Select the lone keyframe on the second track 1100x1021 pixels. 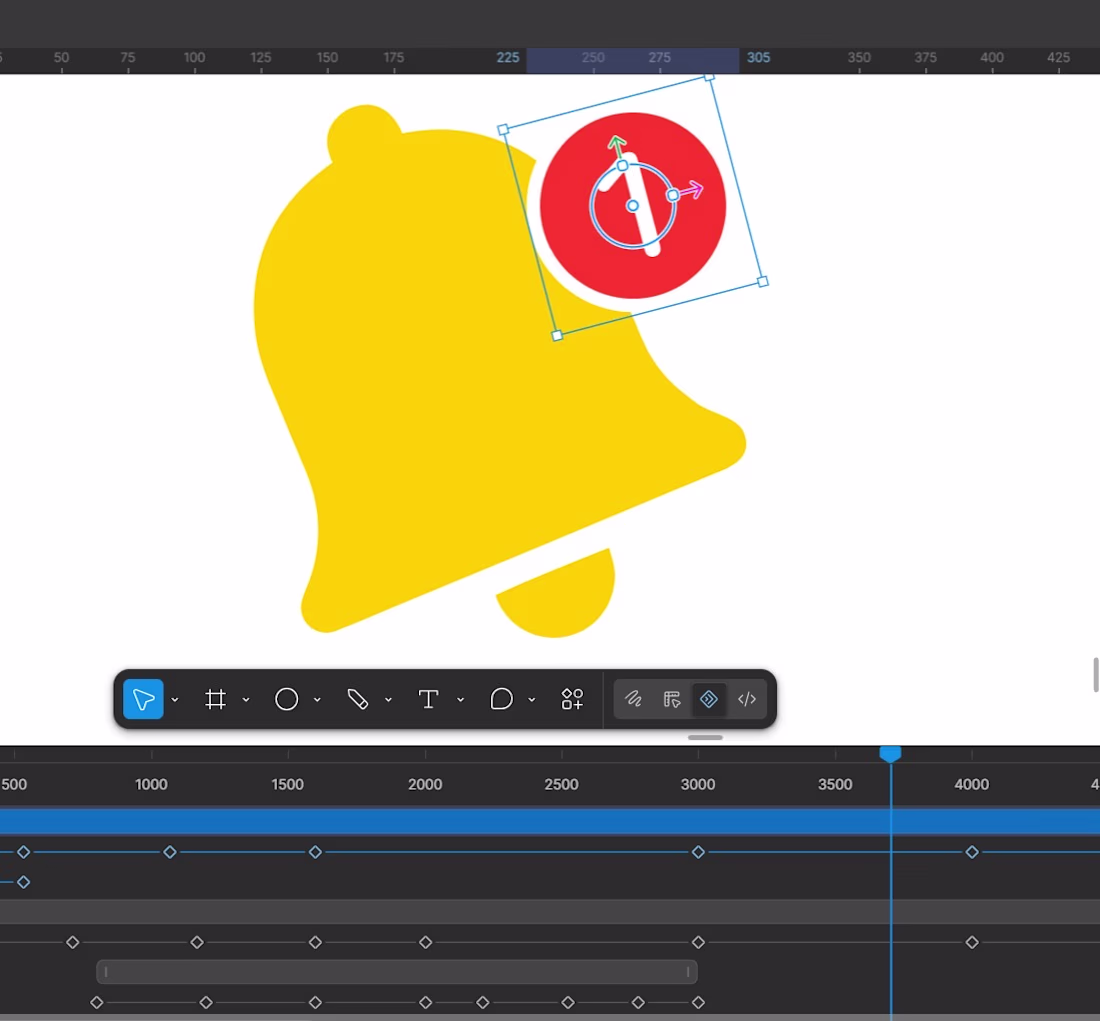[24, 882]
